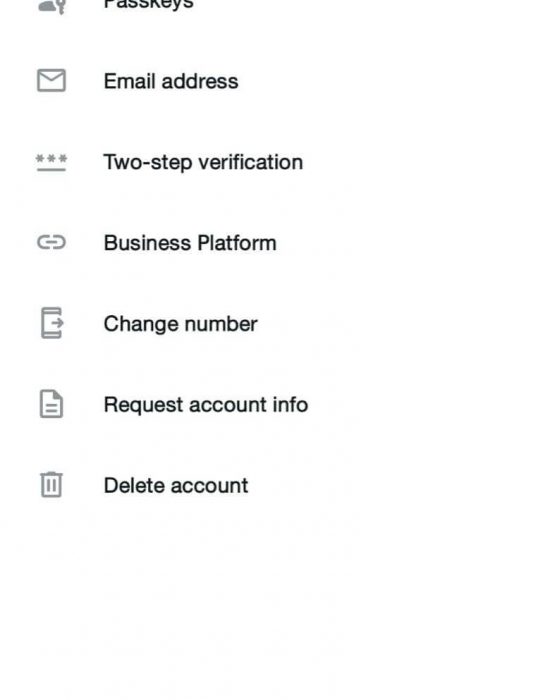
Task: Click the chain link icon for Business Platform
Action: [x=51, y=242]
